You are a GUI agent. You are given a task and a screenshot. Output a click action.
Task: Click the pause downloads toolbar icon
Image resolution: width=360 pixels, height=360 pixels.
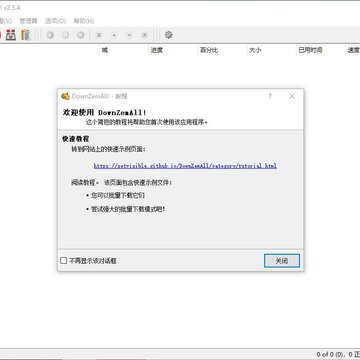65,35
